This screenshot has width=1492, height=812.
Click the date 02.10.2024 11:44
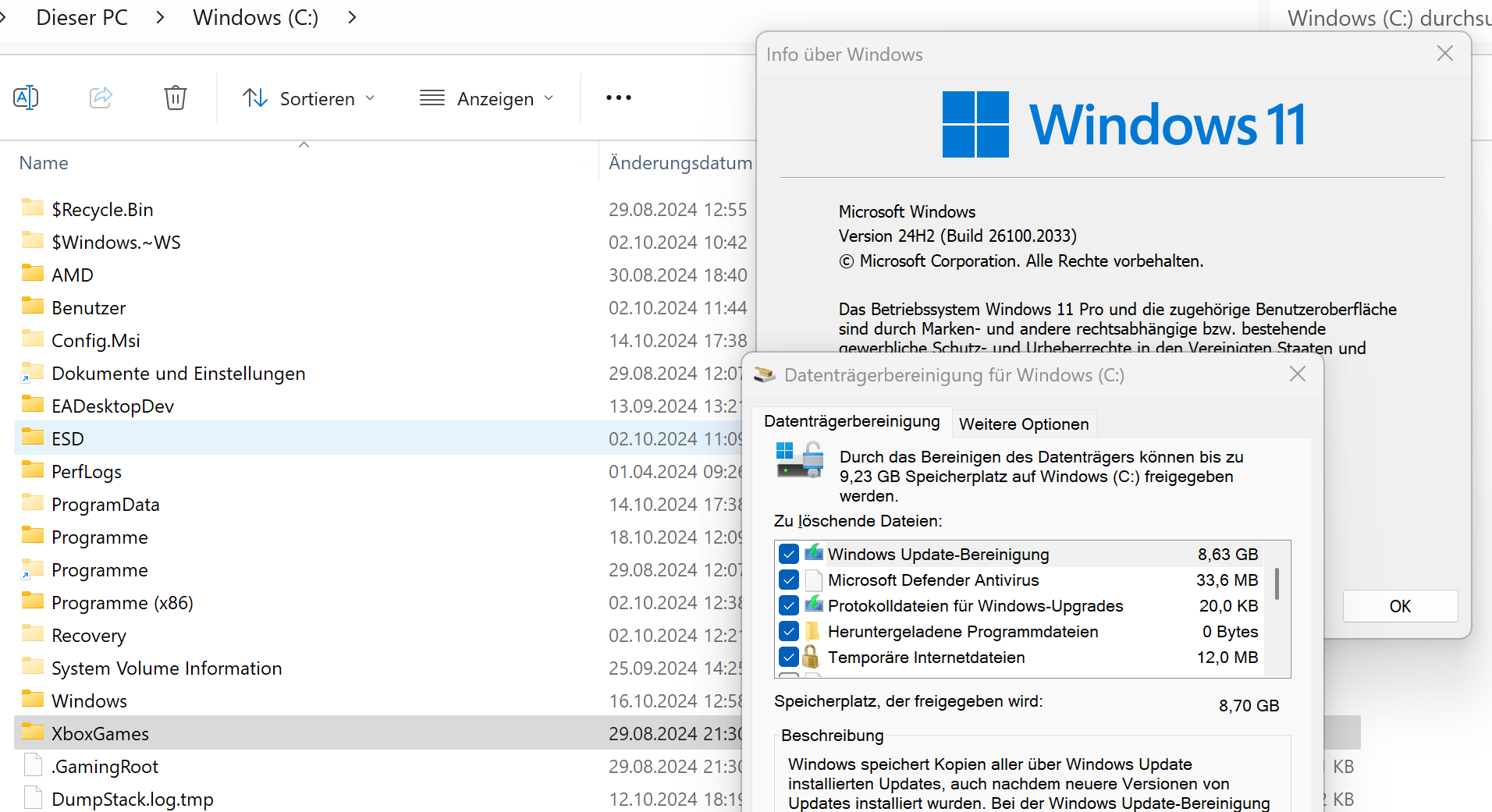point(677,307)
